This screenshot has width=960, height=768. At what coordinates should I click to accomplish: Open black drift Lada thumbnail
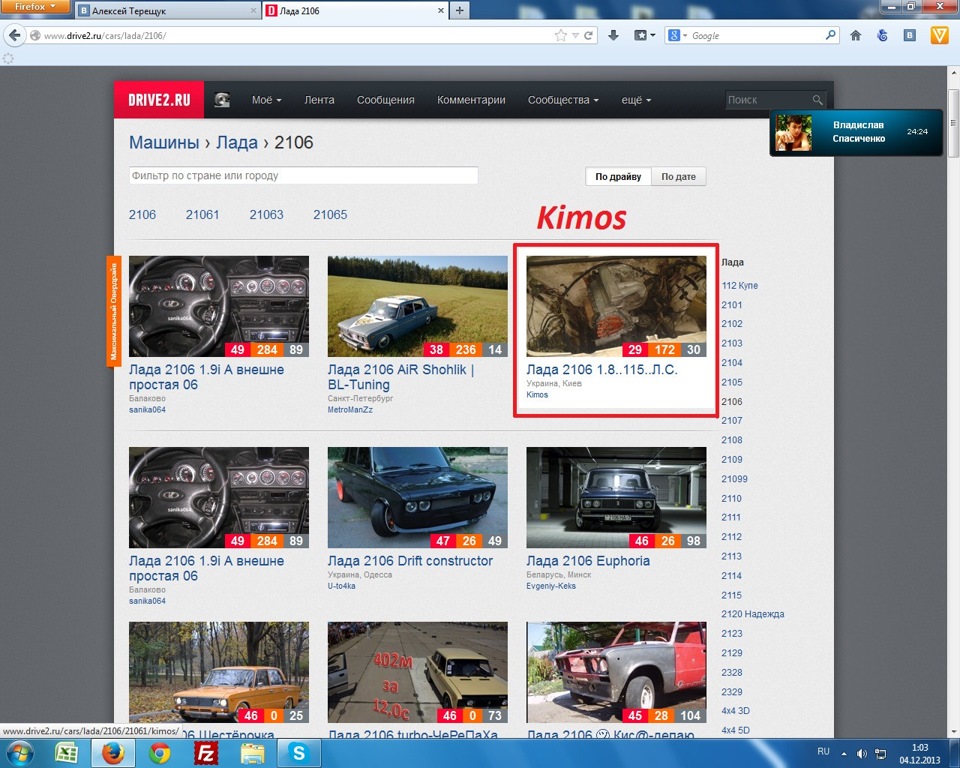click(417, 497)
